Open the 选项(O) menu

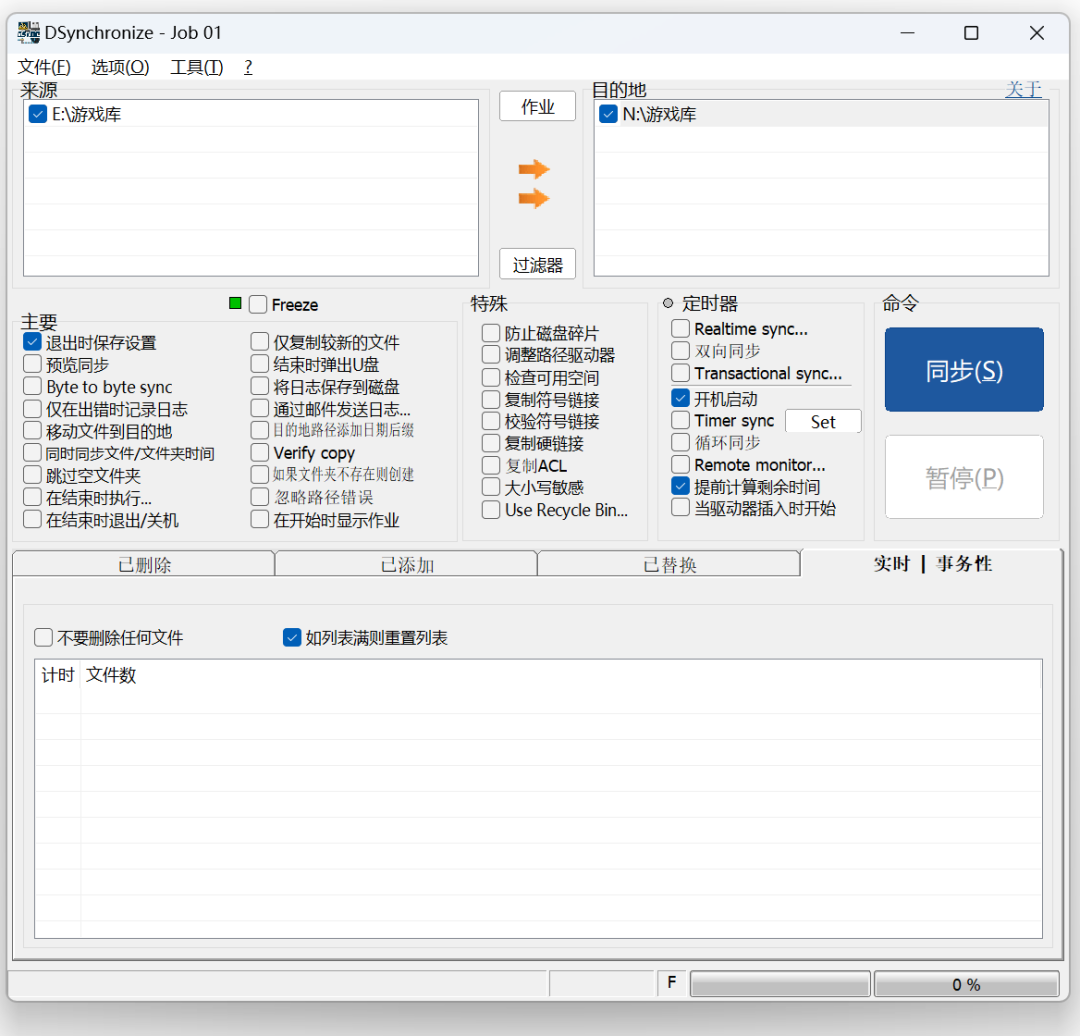(x=120, y=67)
